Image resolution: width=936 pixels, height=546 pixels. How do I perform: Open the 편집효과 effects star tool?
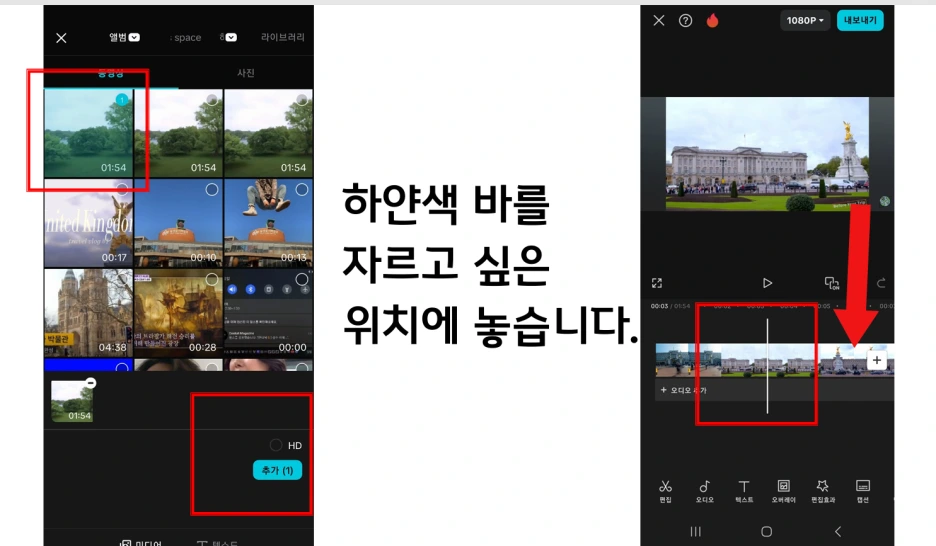tap(823, 491)
